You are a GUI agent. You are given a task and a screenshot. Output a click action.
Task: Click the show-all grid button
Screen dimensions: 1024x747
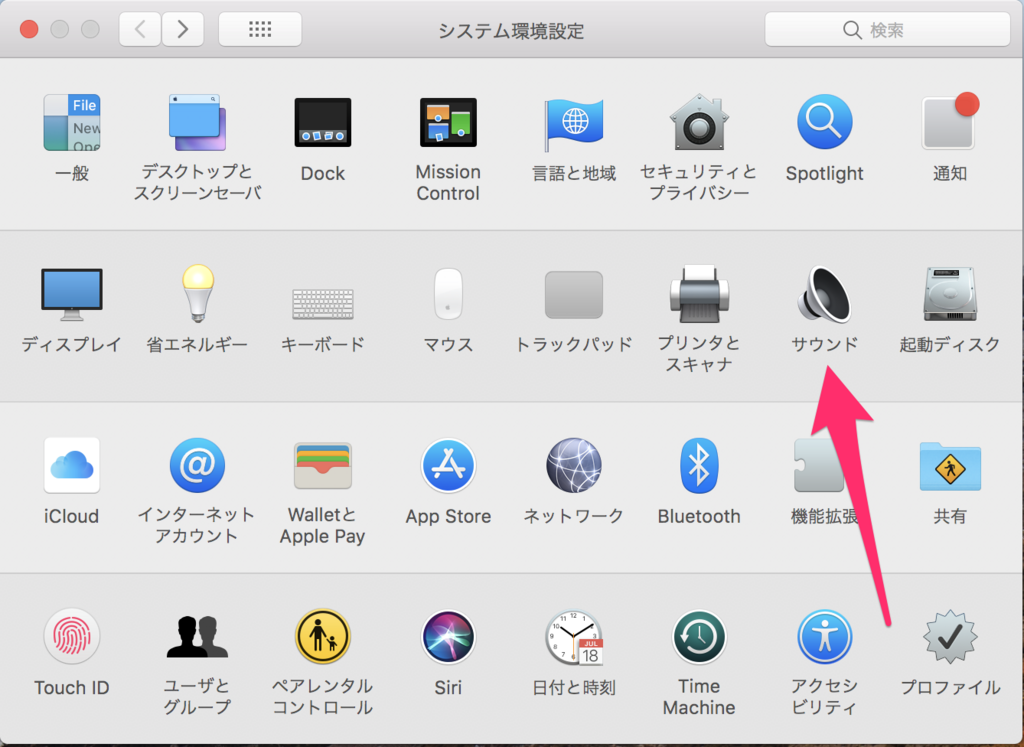pos(260,29)
